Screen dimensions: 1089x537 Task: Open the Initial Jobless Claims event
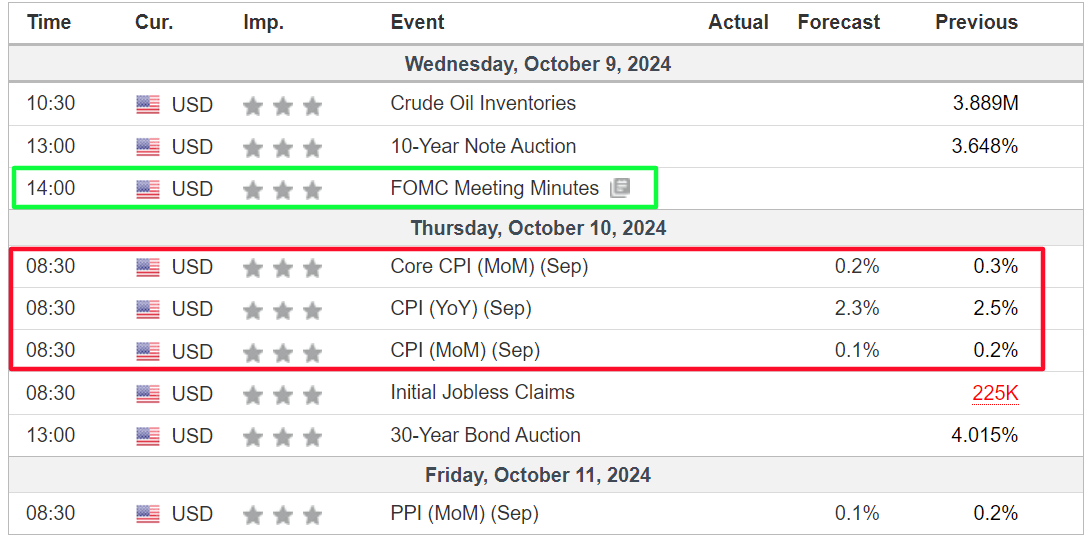click(x=483, y=393)
